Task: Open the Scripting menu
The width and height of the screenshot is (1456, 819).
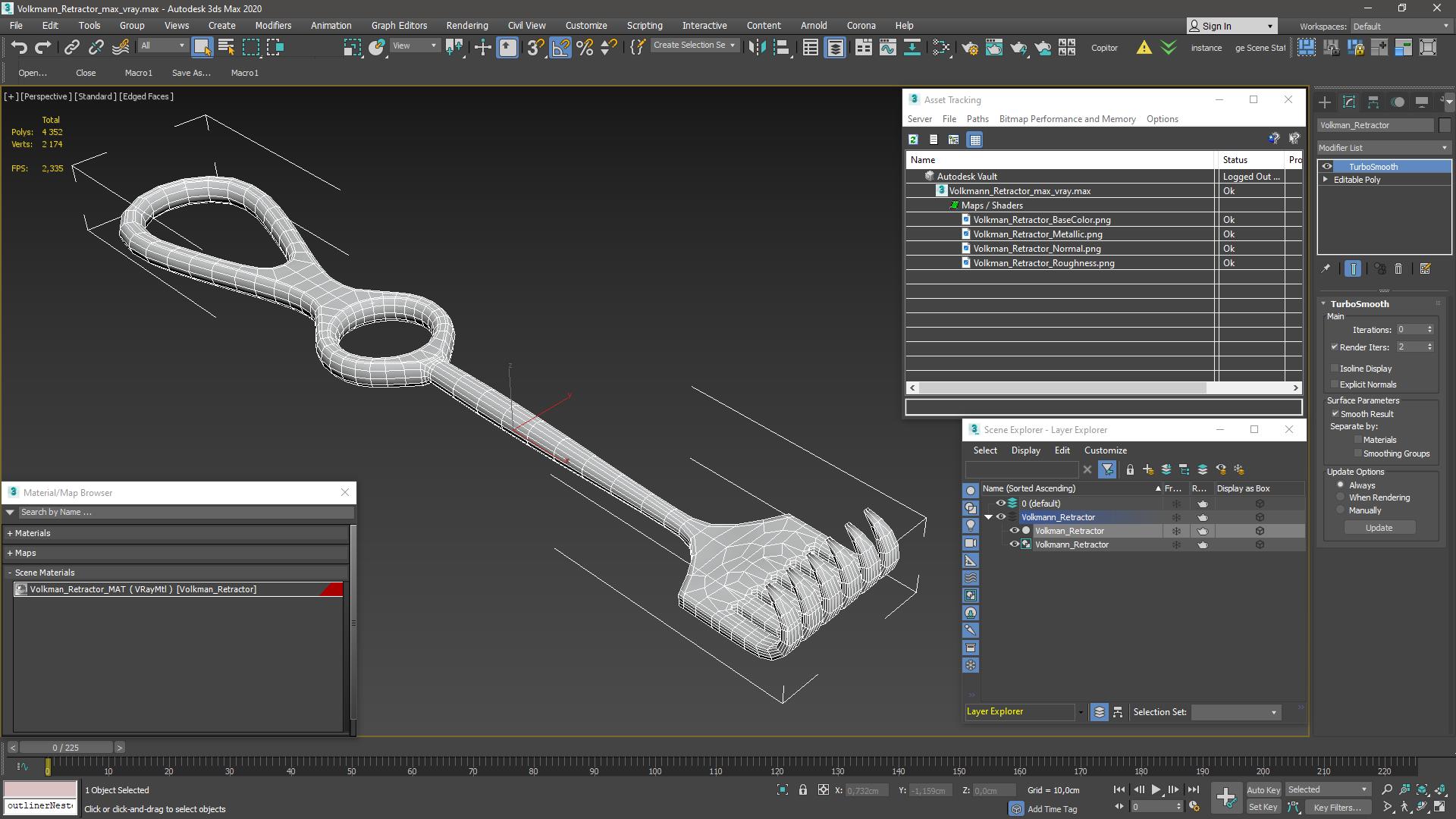Action: click(x=644, y=25)
